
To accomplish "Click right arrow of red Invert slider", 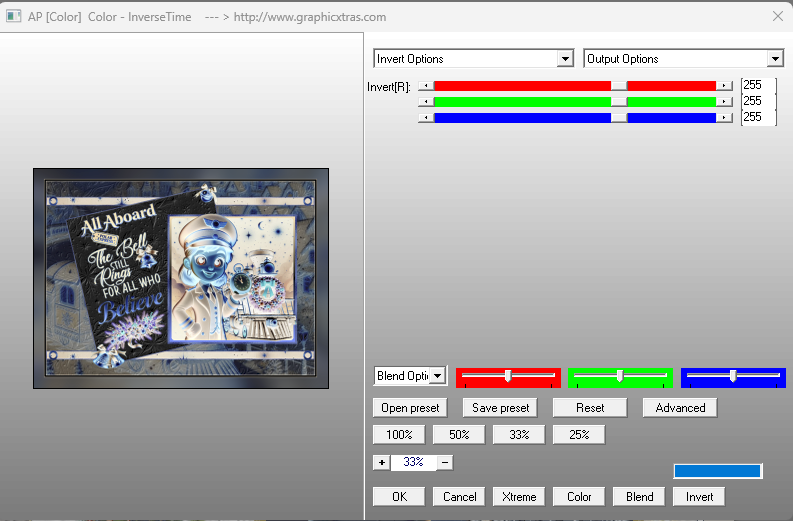I will (724, 86).
